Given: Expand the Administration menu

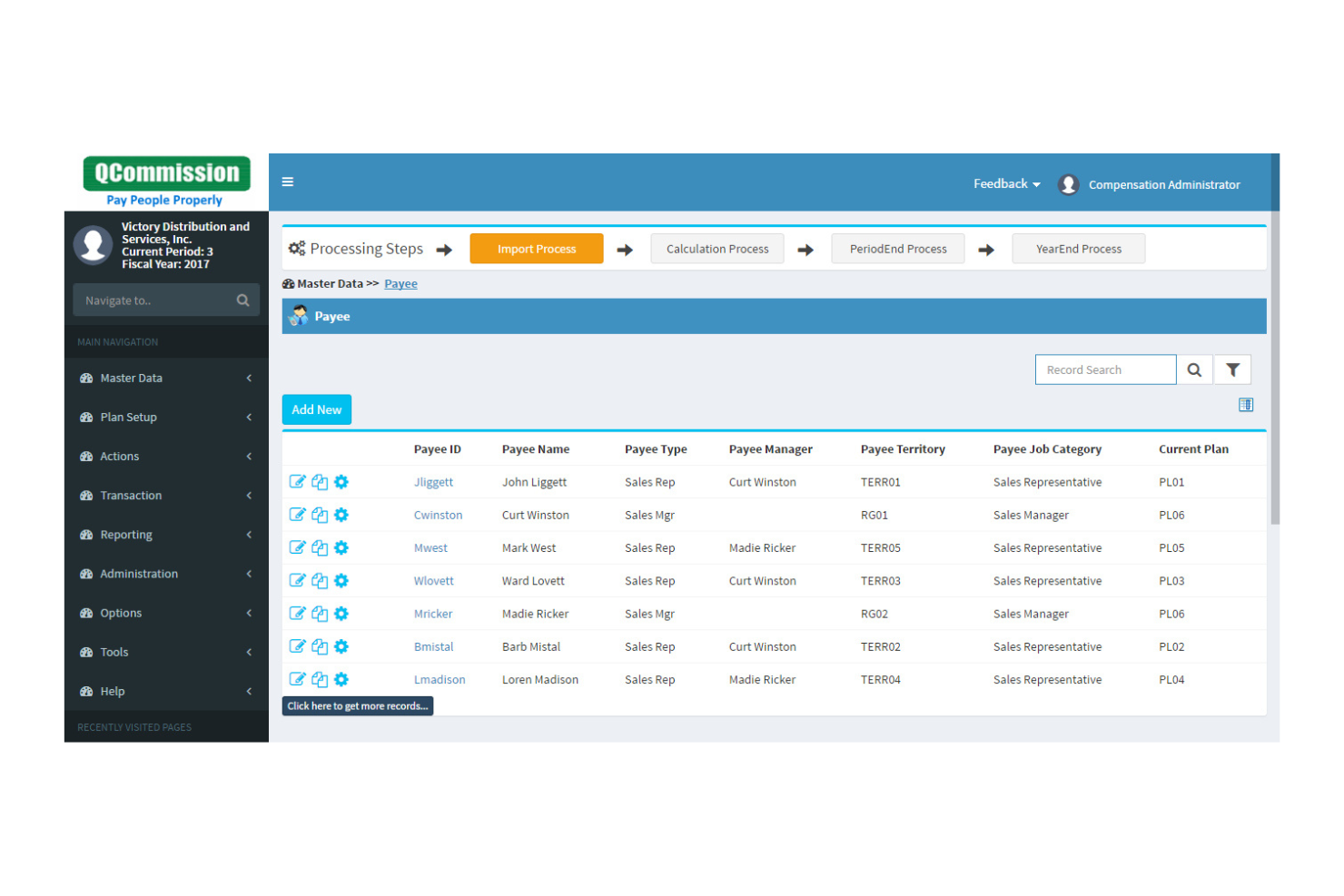Looking at the screenshot, I should click(x=139, y=574).
